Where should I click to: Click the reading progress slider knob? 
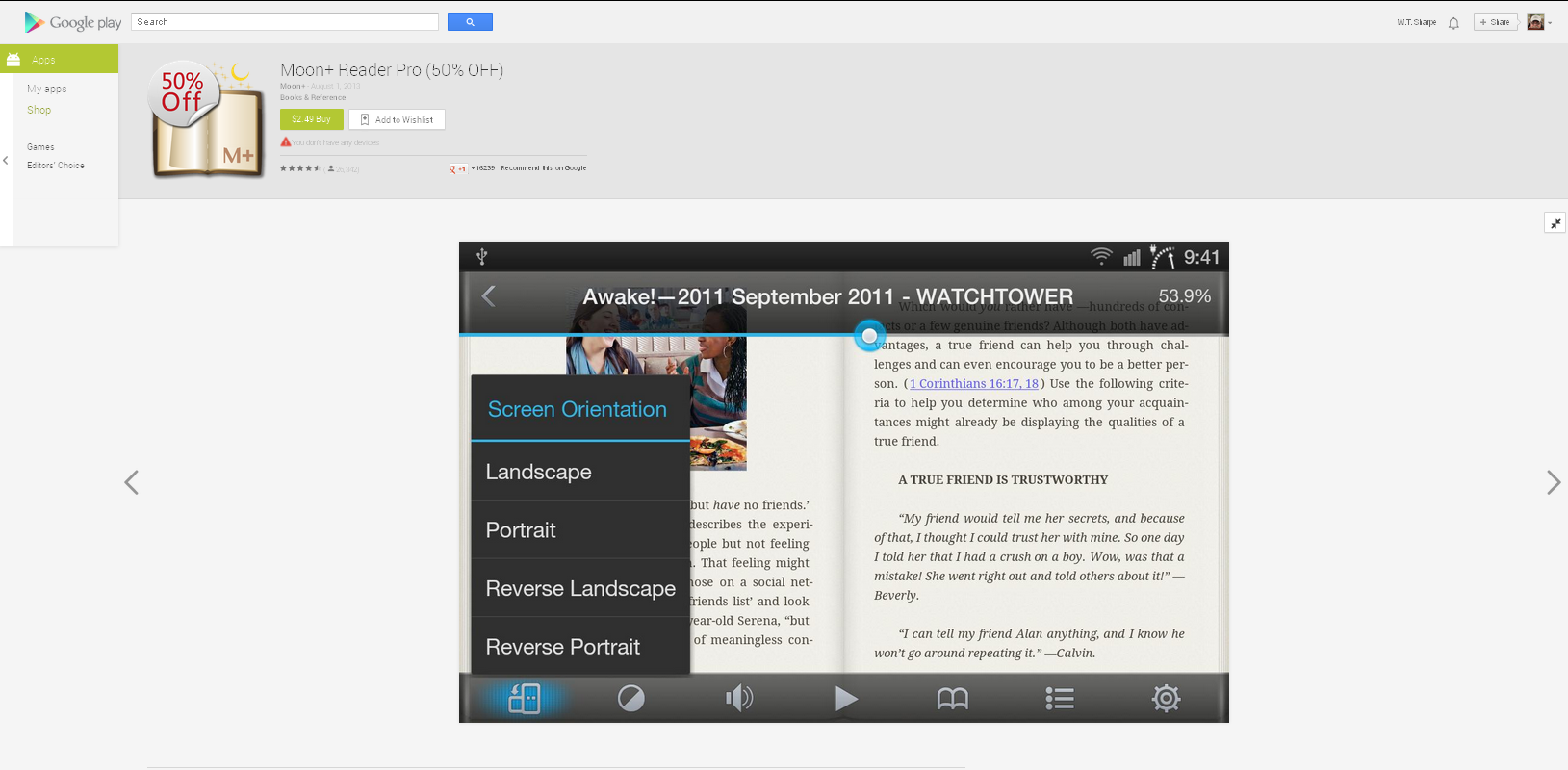[869, 336]
